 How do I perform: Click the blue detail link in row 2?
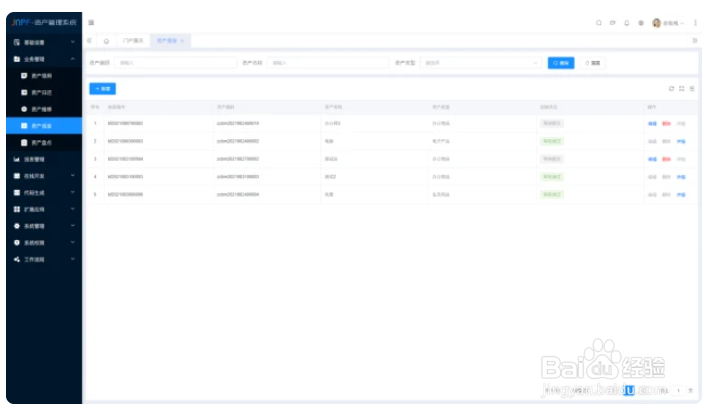681,141
